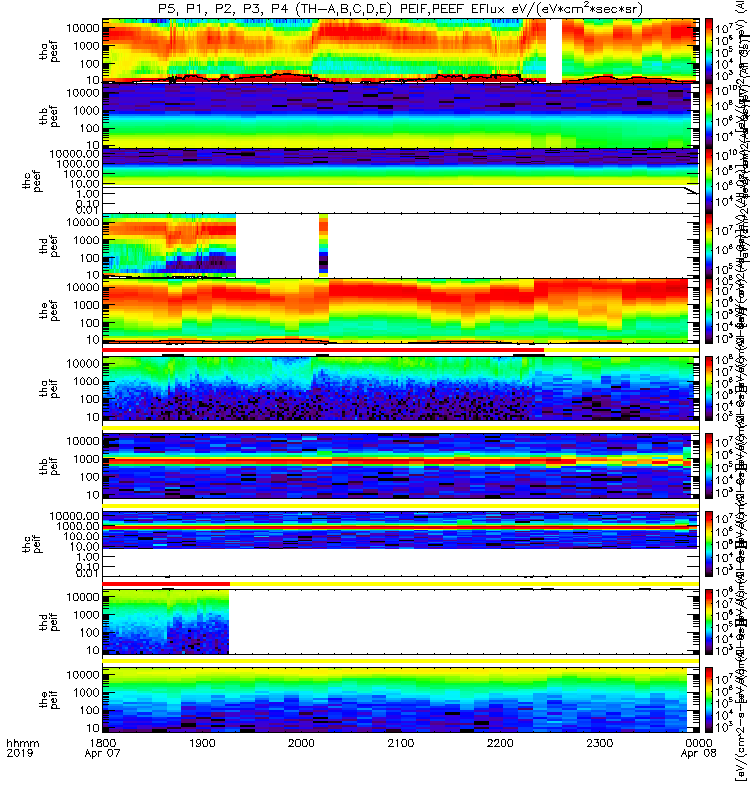This screenshot has height=800, width=750.
Task: Select the 'thd peif' axis label
Action: tap(49, 622)
